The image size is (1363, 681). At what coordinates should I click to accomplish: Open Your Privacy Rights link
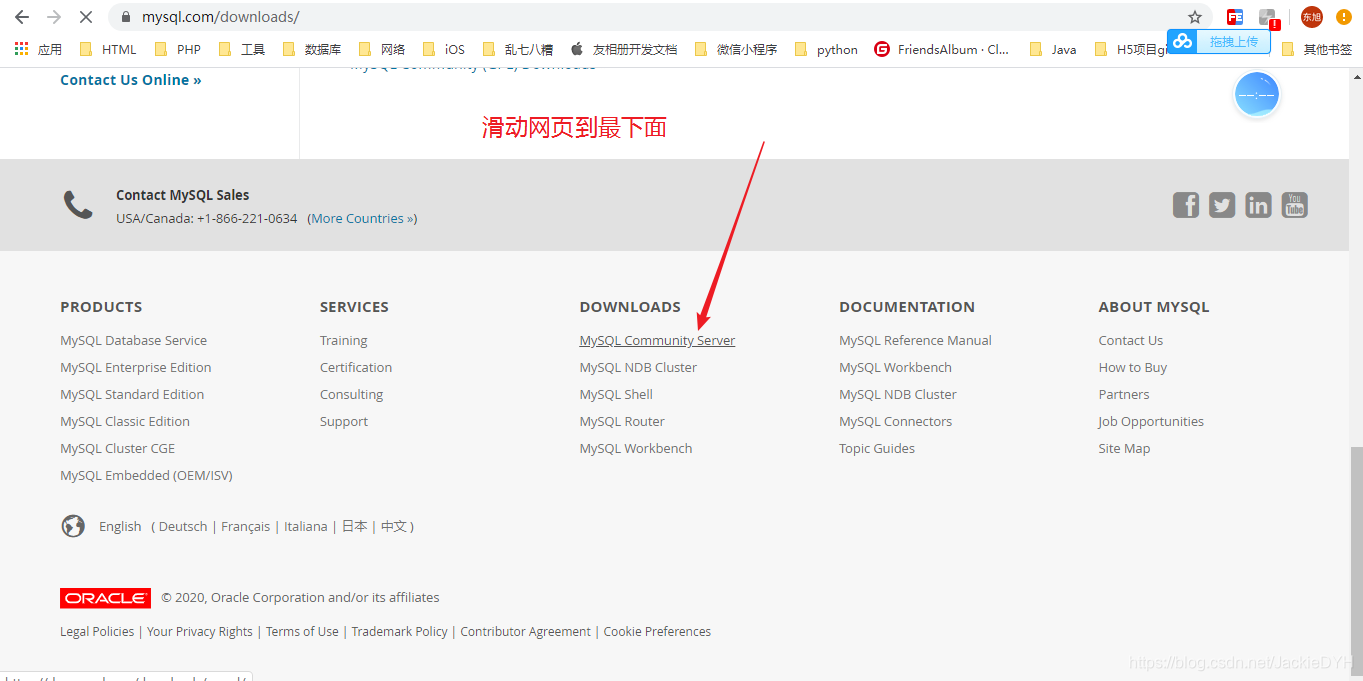tap(200, 631)
